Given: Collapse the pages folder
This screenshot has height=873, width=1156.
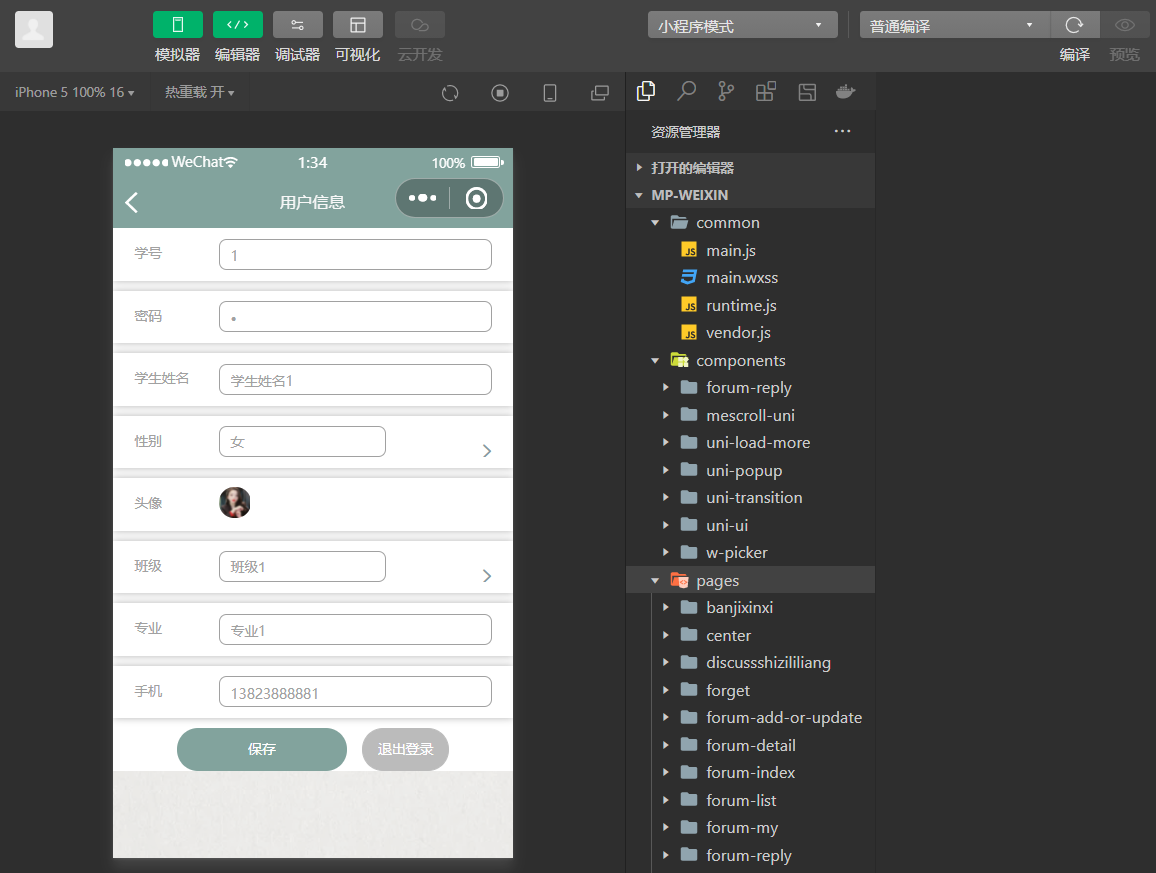Looking at the screenshot, I should tap(751, 580).
